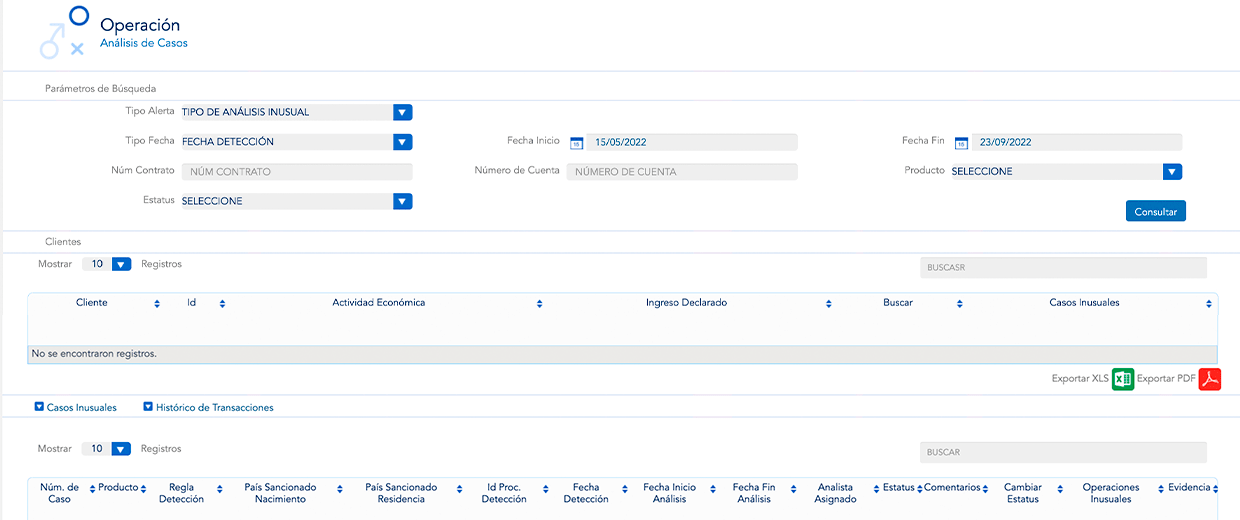Click the Análisis de Casos link
The height and width of the screenshot is (520, 1240).
[x=143, y=44]
